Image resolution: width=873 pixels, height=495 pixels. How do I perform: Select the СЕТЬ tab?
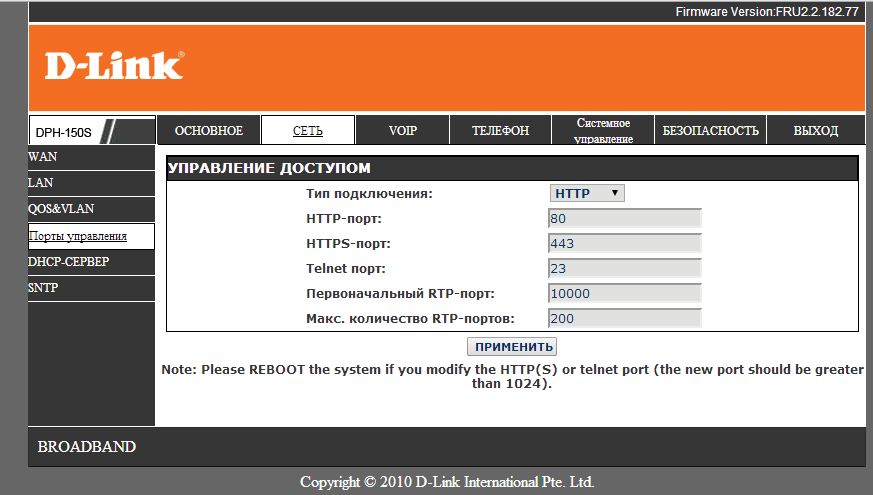pos(308,130)
